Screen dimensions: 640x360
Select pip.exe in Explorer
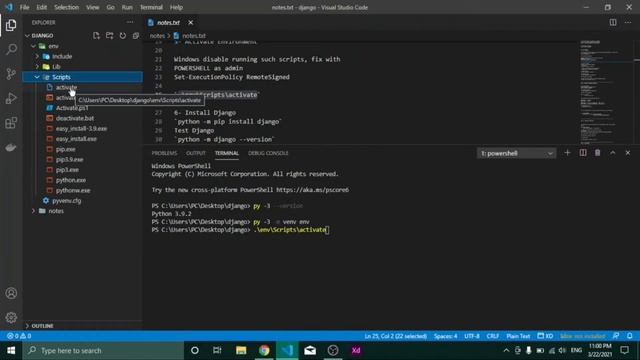point(65,149)
